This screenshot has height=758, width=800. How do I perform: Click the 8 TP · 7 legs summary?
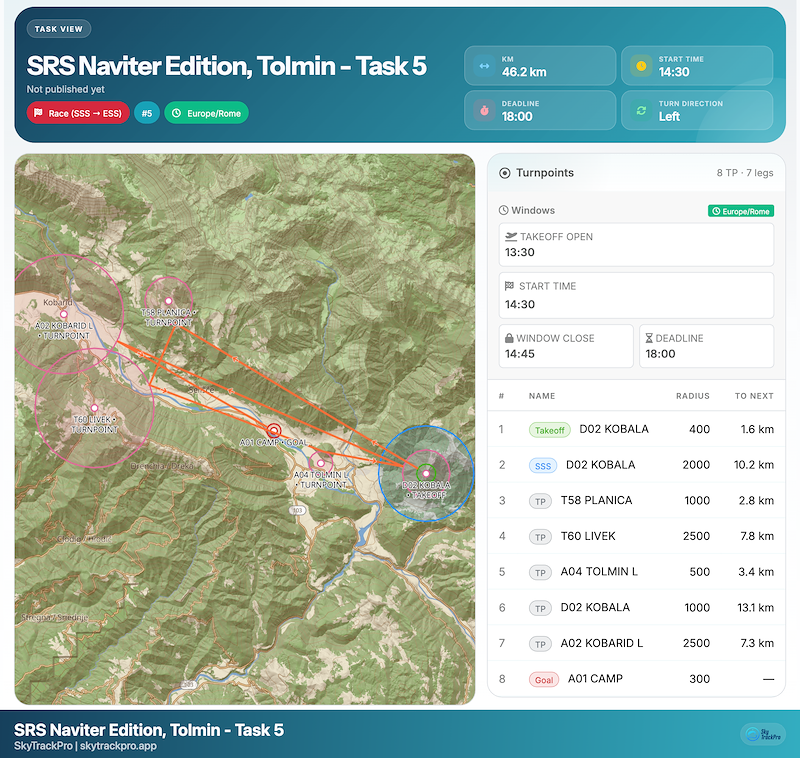pyautogui.click(x=744, y=173)
